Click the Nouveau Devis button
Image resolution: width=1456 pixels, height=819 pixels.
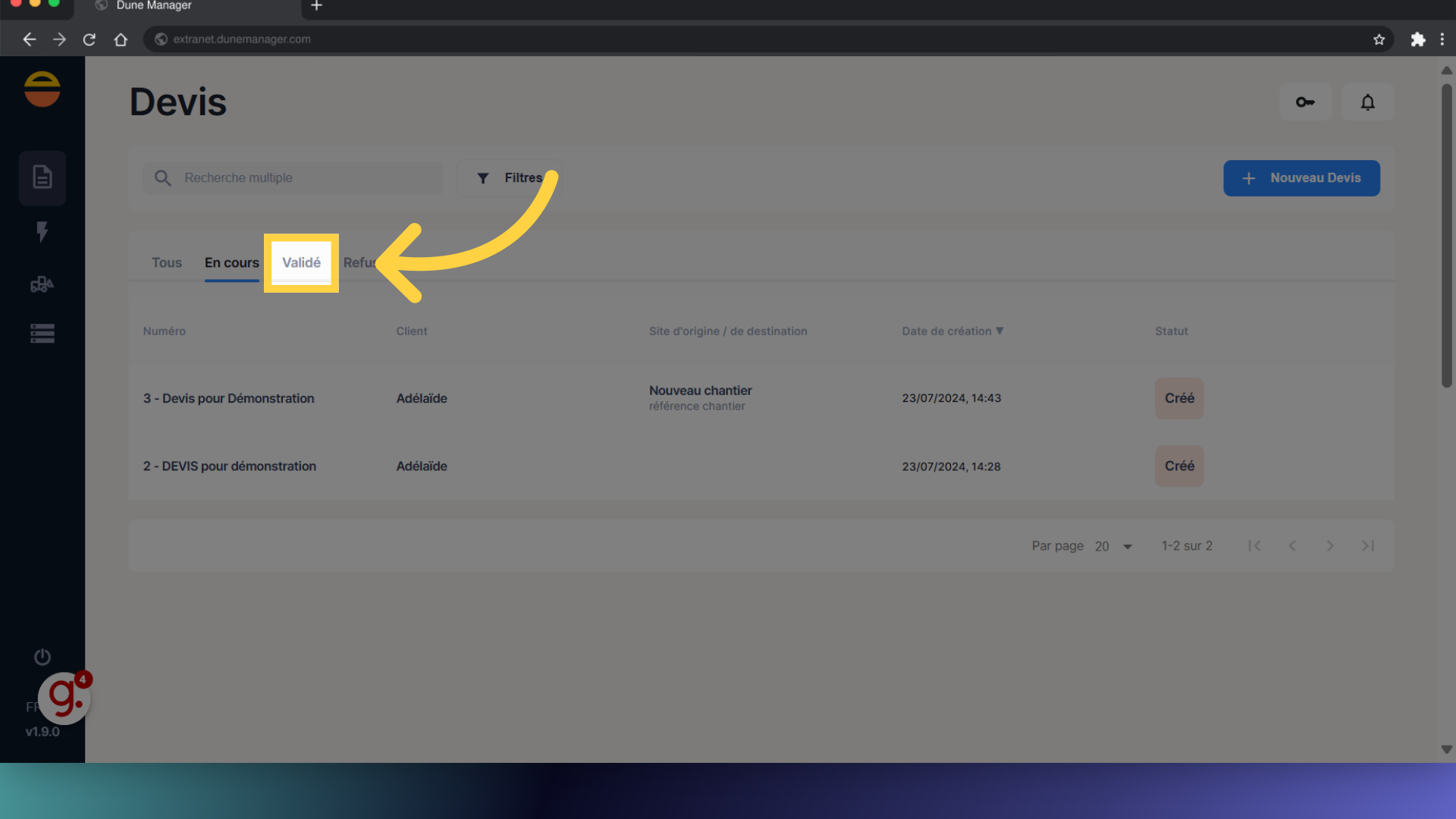1301,178
